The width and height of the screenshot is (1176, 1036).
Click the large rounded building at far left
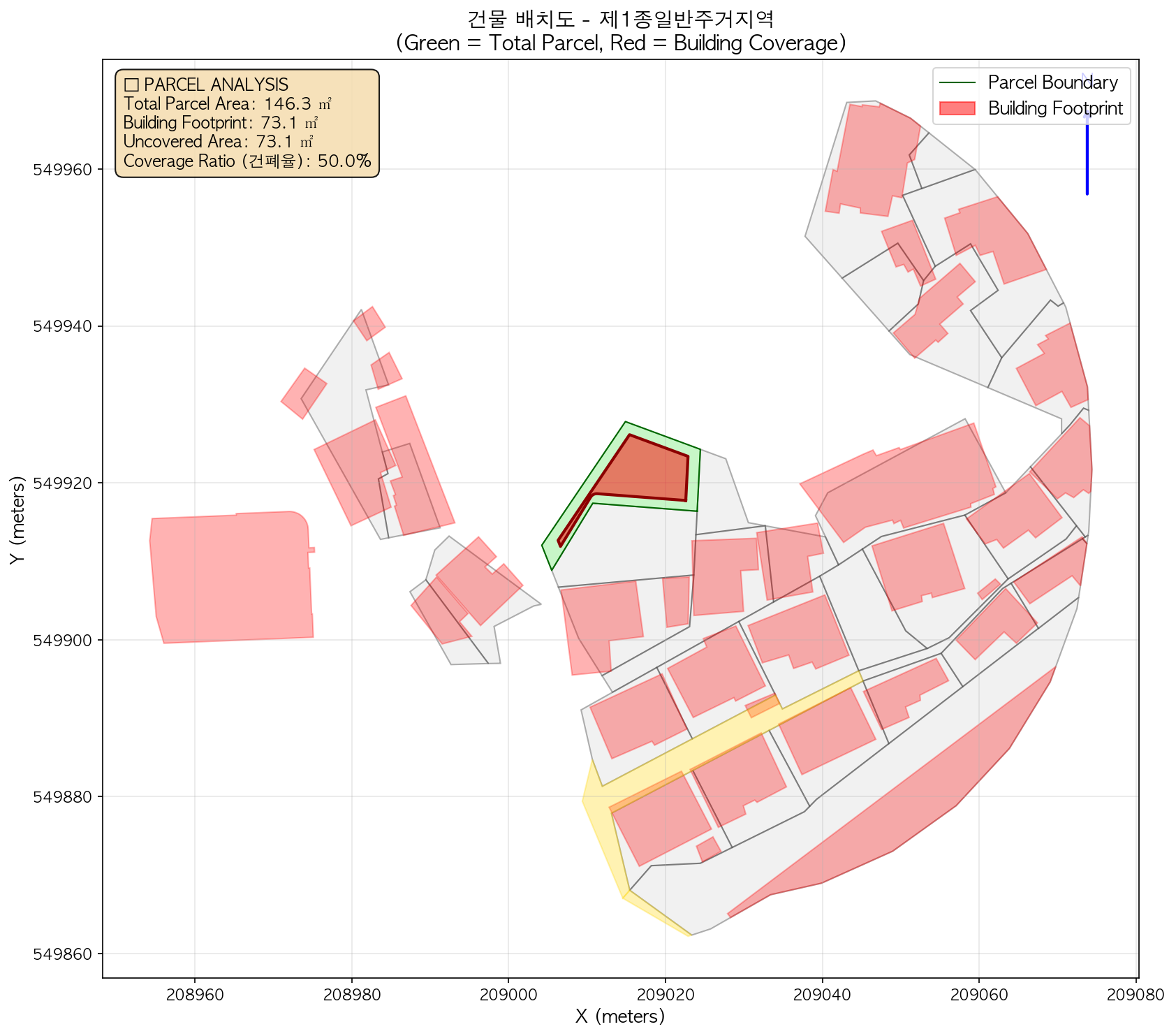(x=230, y=576)
